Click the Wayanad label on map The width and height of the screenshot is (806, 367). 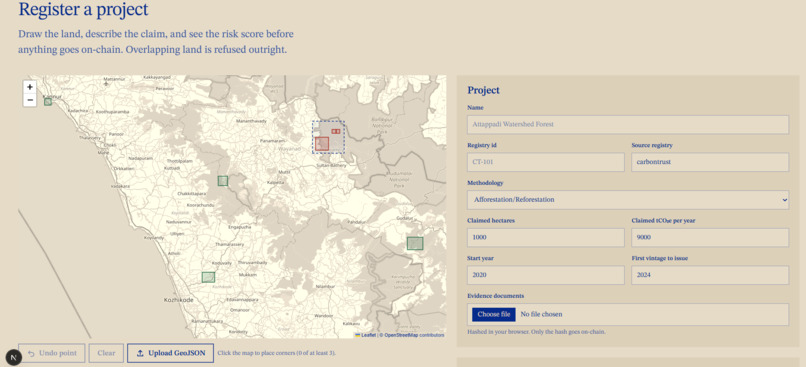click(x=290, y=149)
